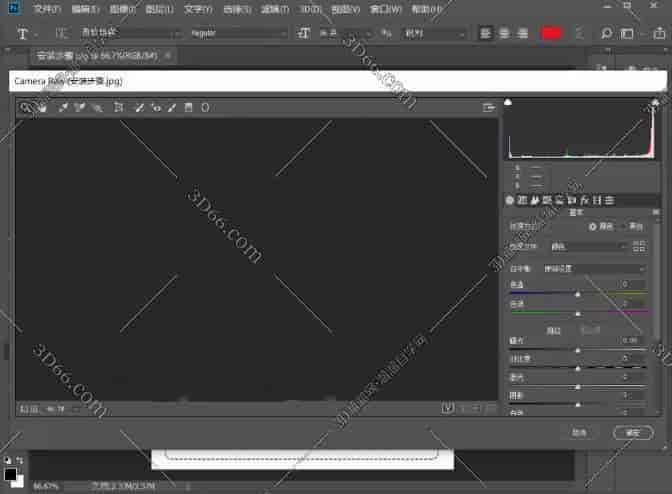672x494 pixels.
Task: Choose the Graduated Filter tool
Action: [187, 107]
